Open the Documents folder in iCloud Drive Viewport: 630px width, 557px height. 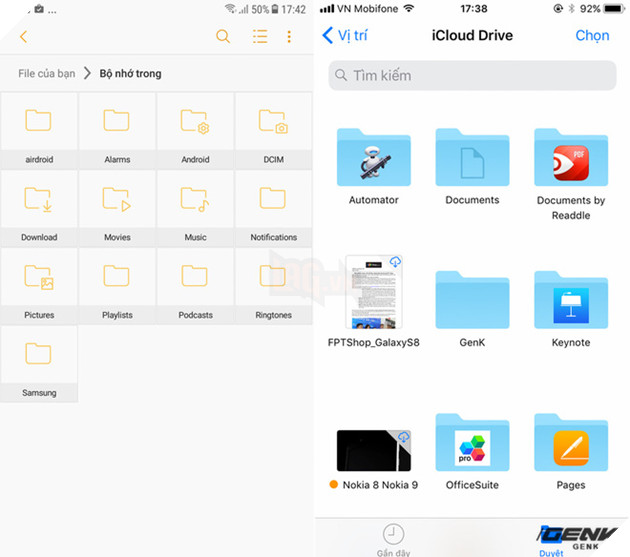point(472,158)
